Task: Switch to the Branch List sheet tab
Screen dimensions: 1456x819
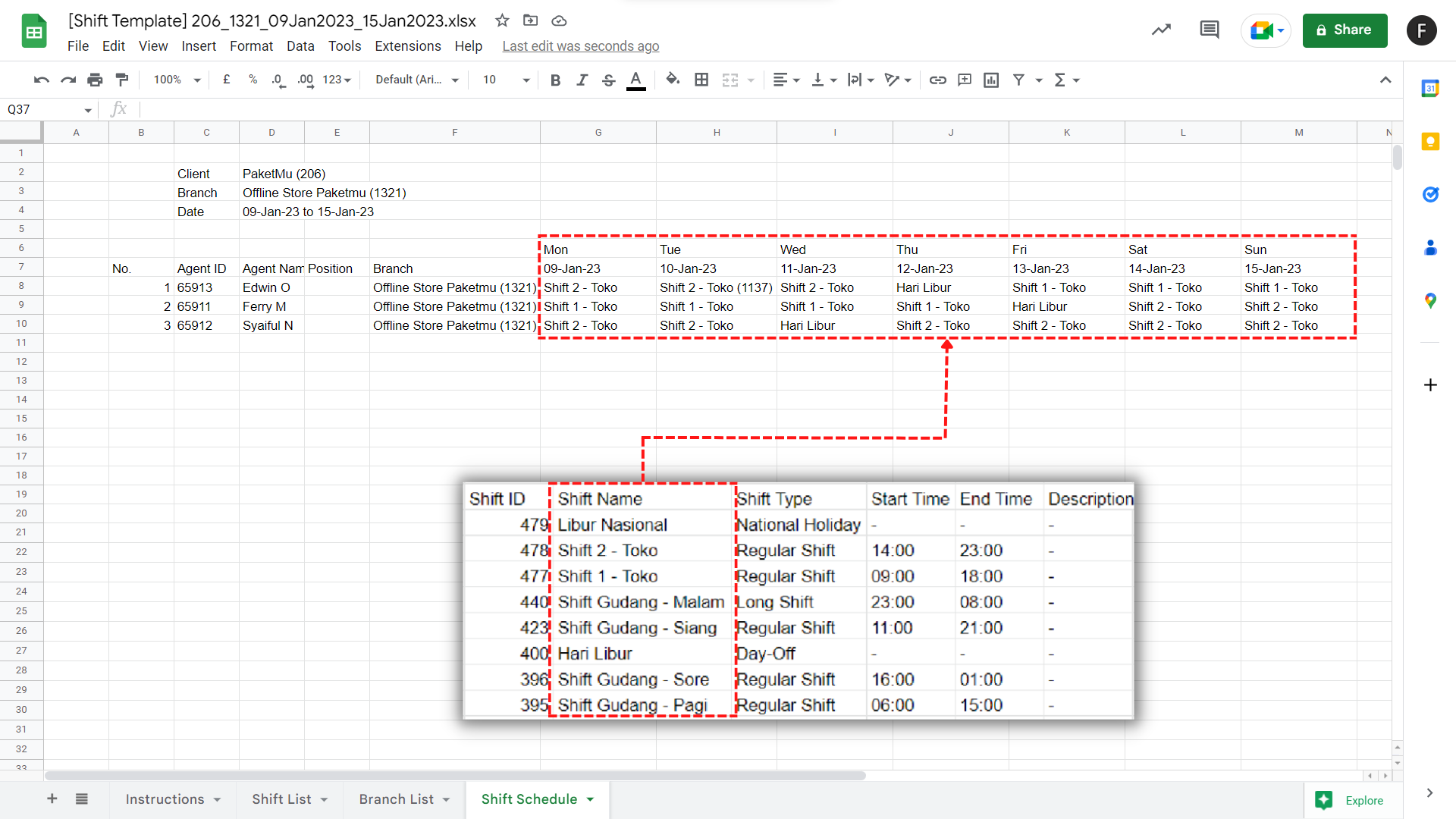Action: (397, 799)
